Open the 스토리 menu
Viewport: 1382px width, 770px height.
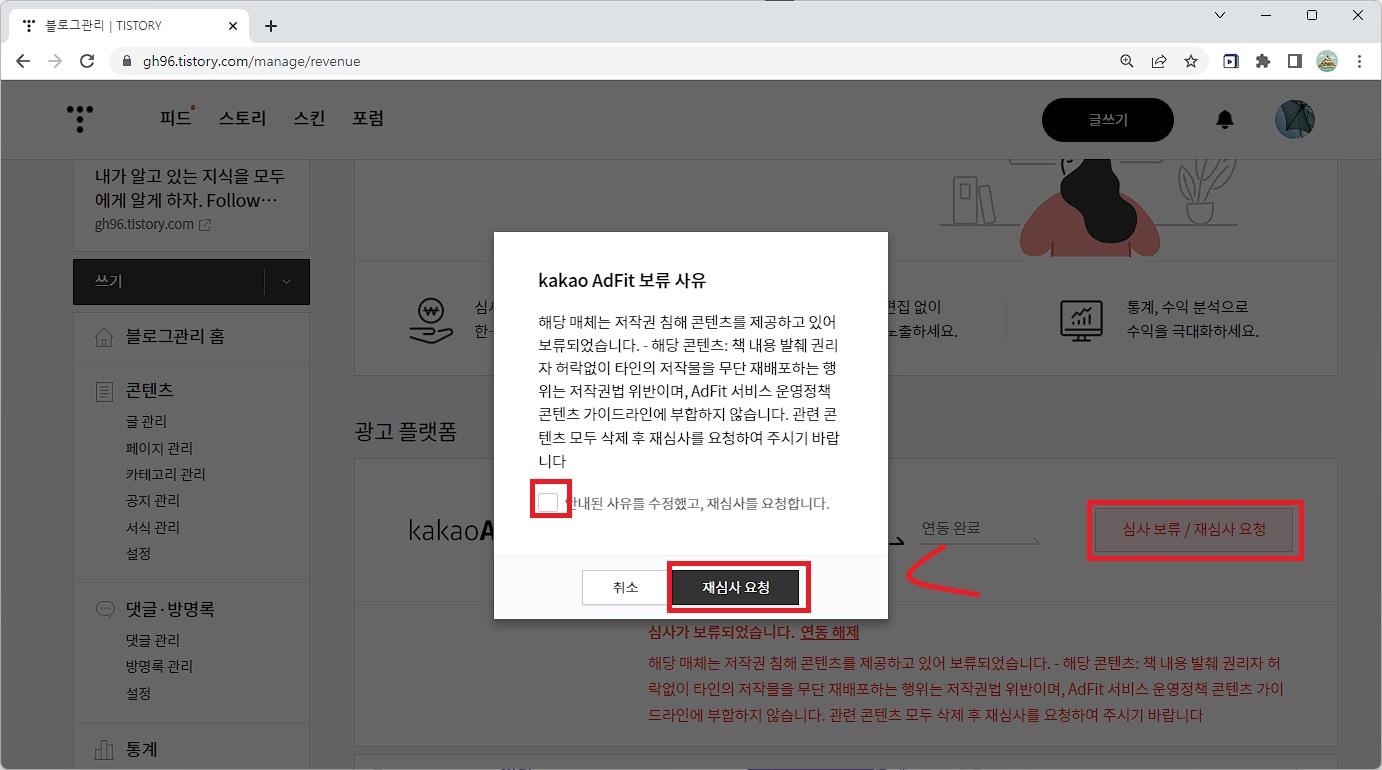click(x=243, y=119)
